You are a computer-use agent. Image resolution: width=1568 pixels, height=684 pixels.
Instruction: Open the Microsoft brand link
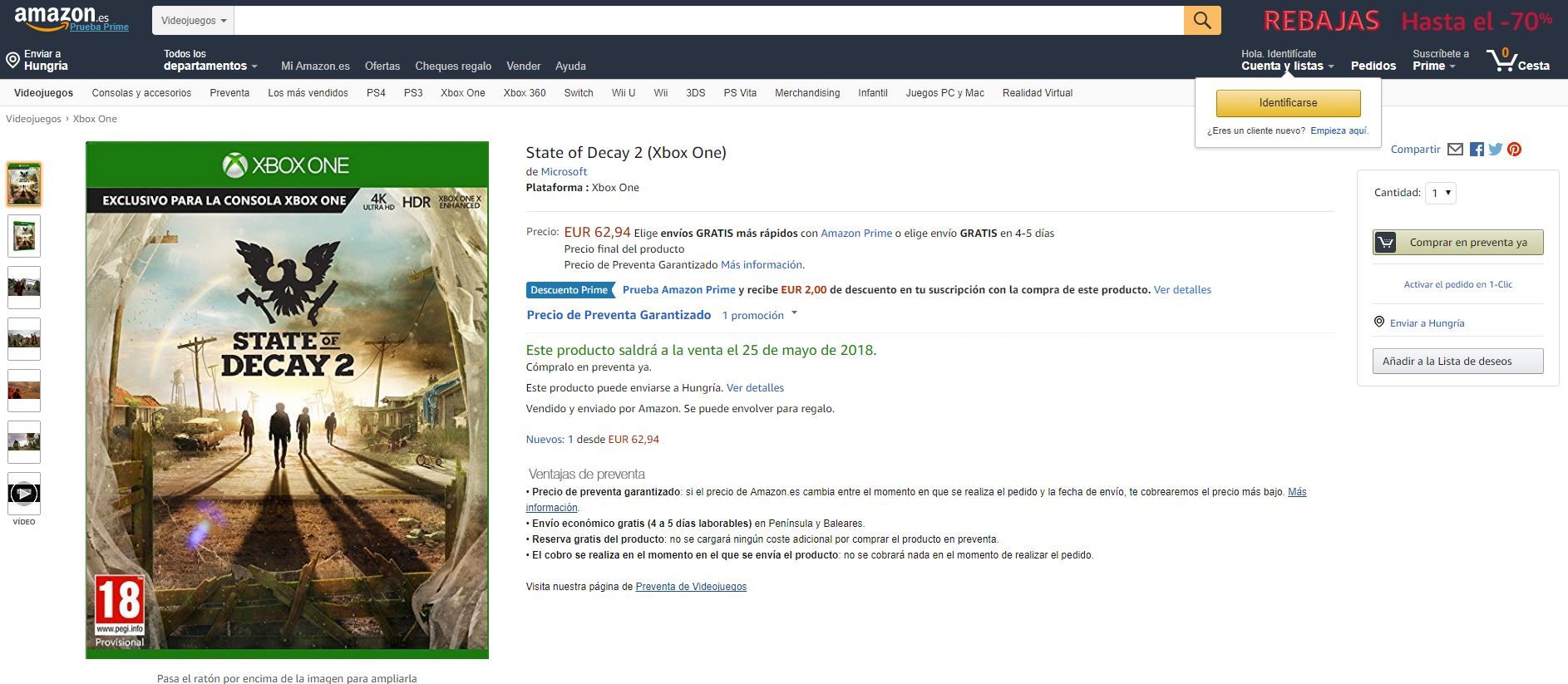click(564, 171)
